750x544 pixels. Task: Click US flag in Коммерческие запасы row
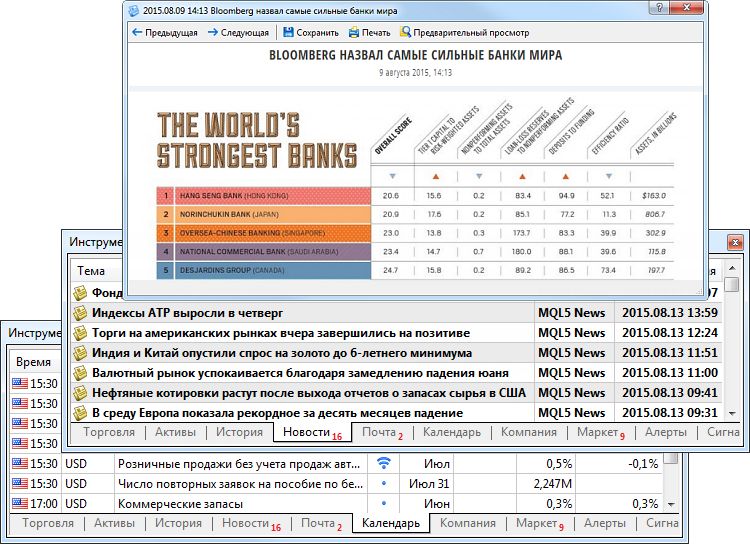pos(20,503)
